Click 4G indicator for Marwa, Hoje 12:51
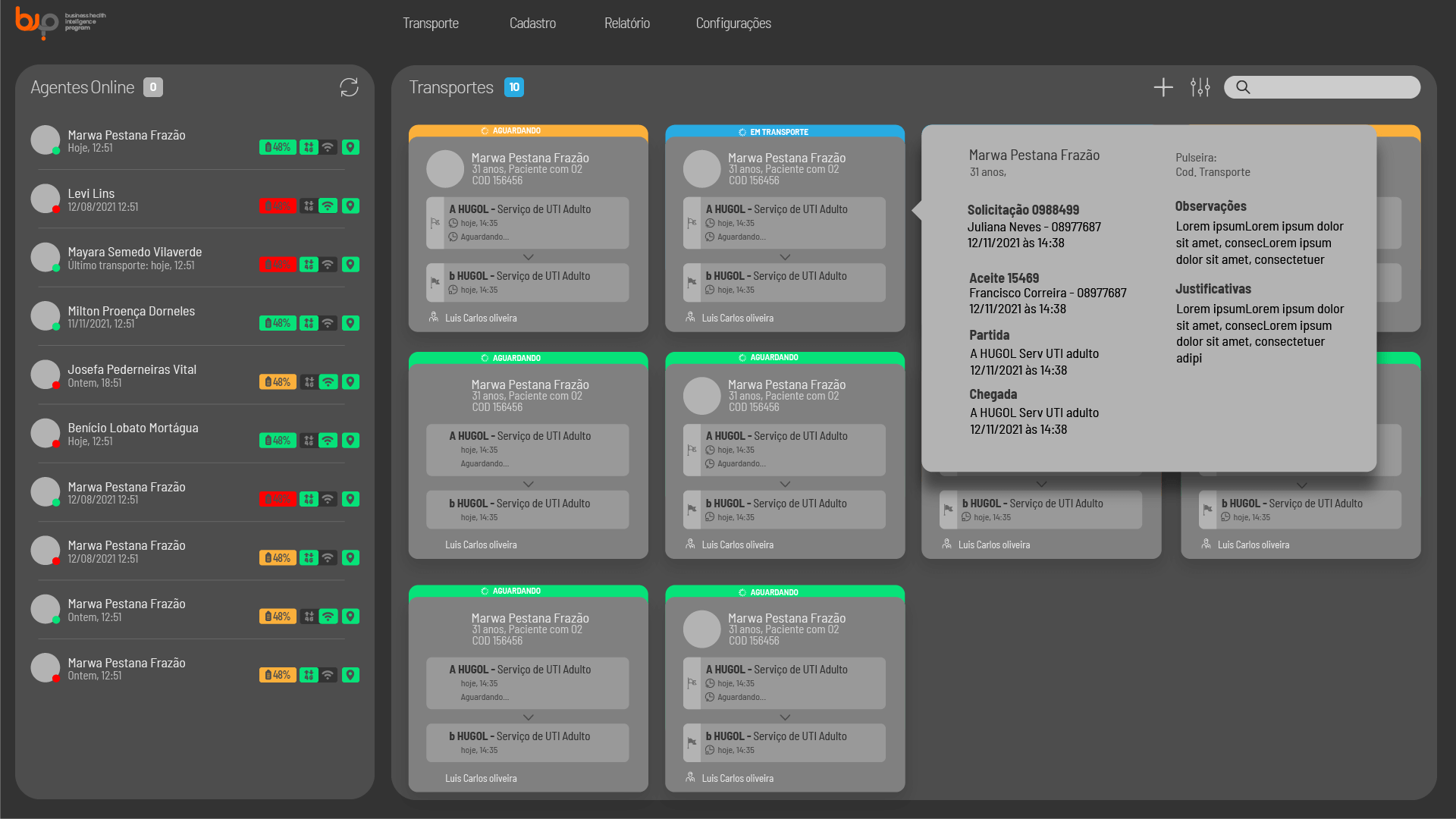Screen dimensions: 1456x819 coord(309,147)
